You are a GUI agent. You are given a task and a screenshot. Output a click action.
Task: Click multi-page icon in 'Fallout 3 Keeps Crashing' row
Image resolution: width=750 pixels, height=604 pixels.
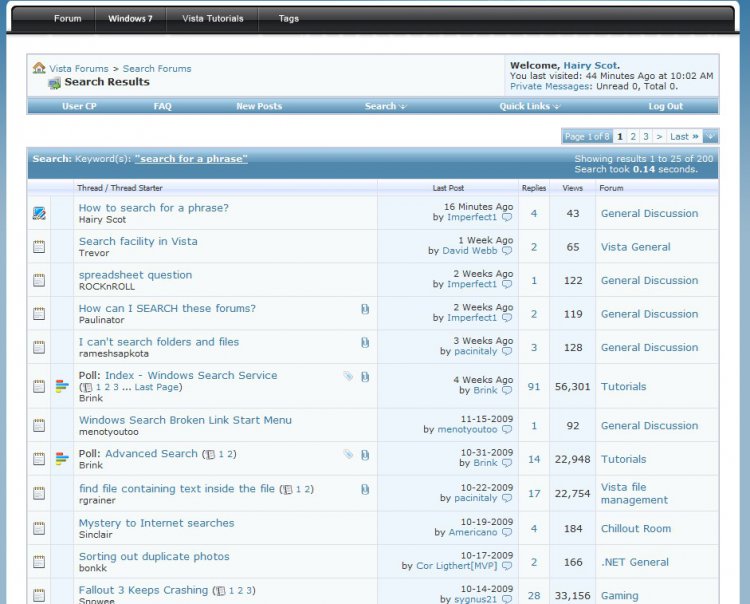click(221, 591)
